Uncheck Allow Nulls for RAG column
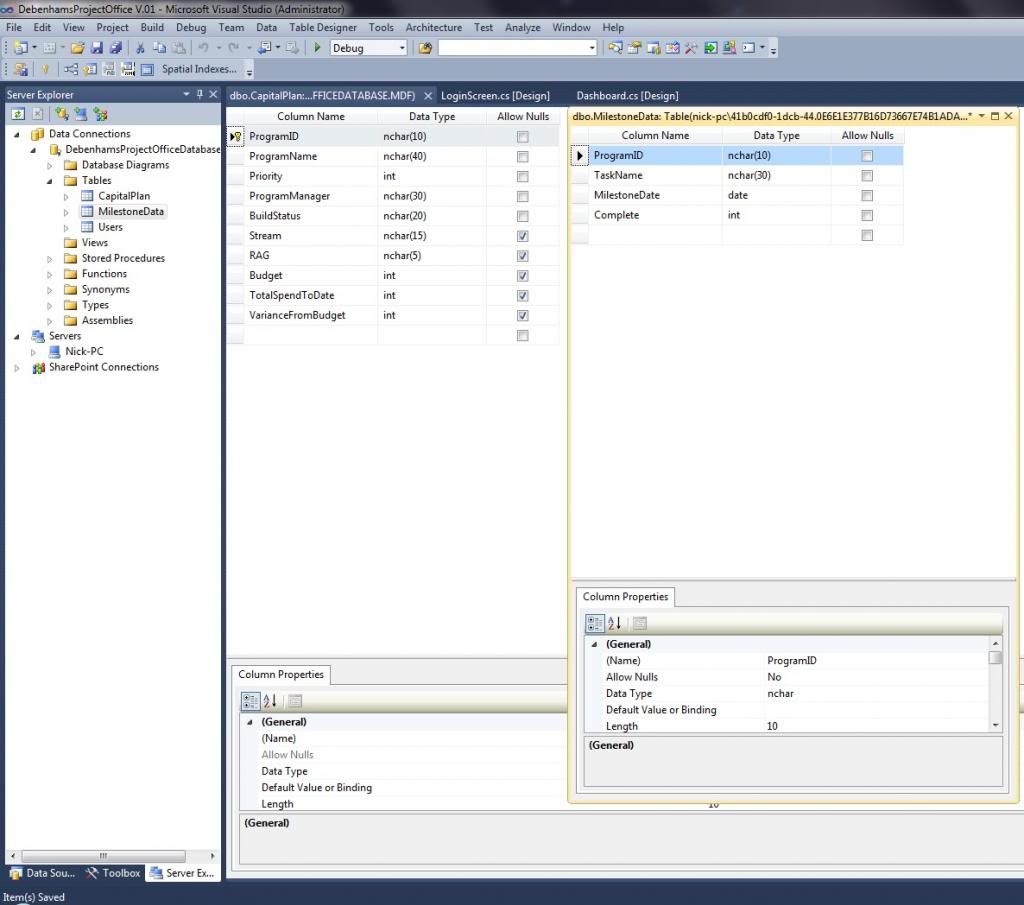Viewport: 1024px width, 905px height. [x=522, y=256]
